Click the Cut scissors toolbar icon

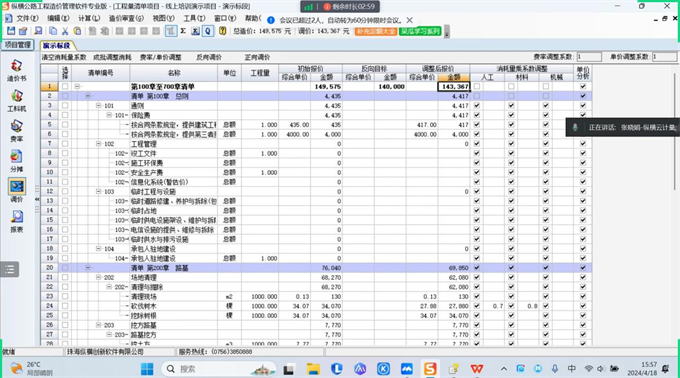(x=65, y=31)
